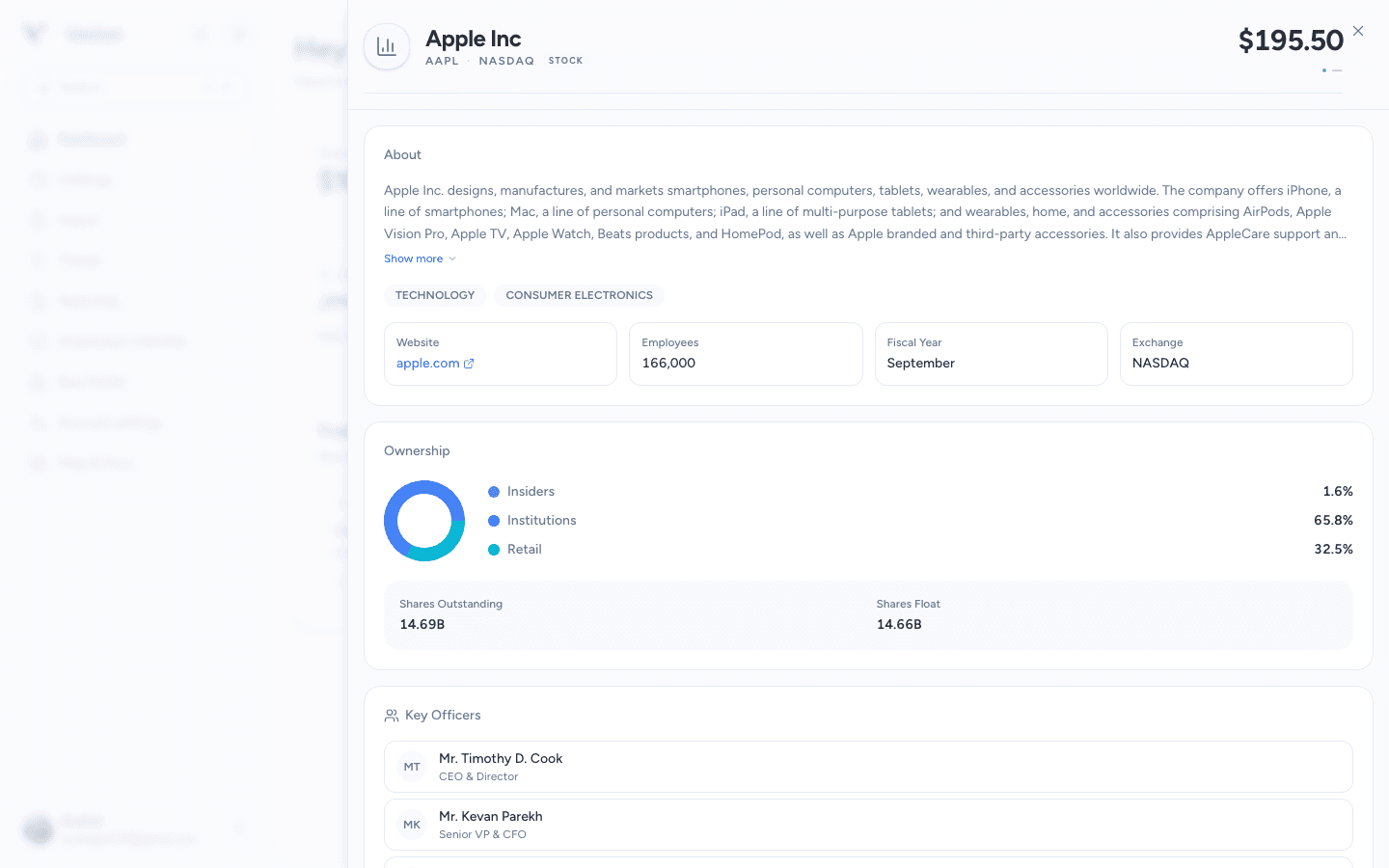1389x868 pixels.
Task: Expand the About text with Show more
Action: [413, 258]
